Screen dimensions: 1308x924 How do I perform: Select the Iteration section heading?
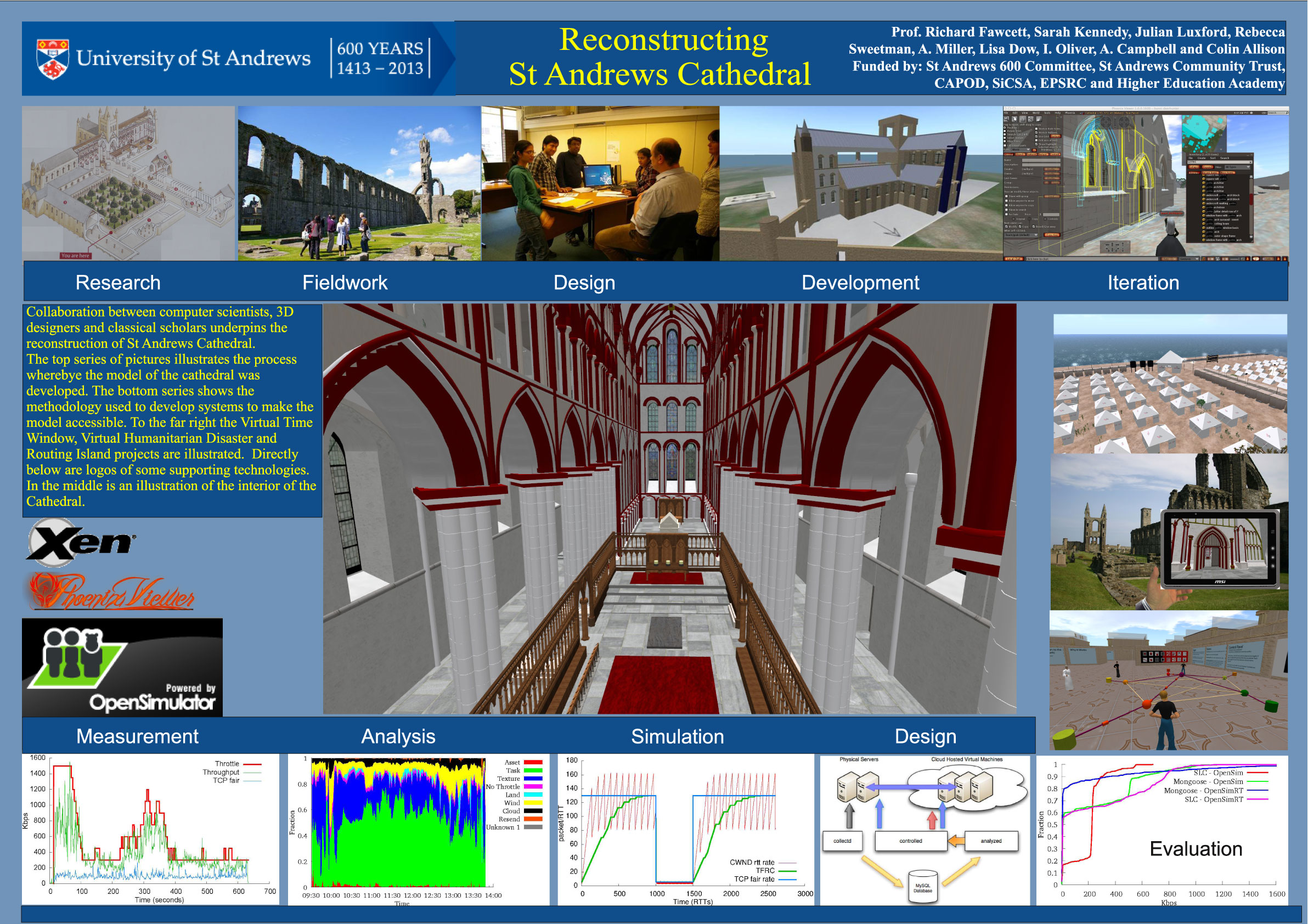click(x=1143, y=283)
